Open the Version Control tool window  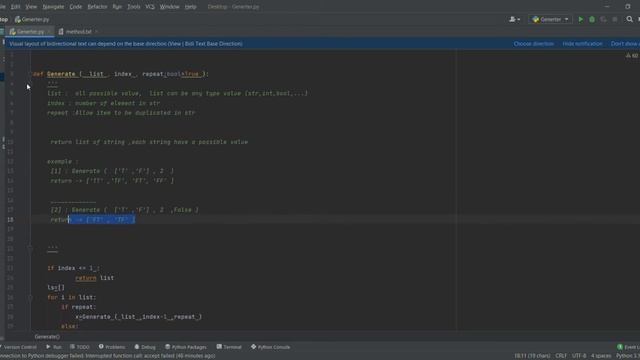[19, 347]
